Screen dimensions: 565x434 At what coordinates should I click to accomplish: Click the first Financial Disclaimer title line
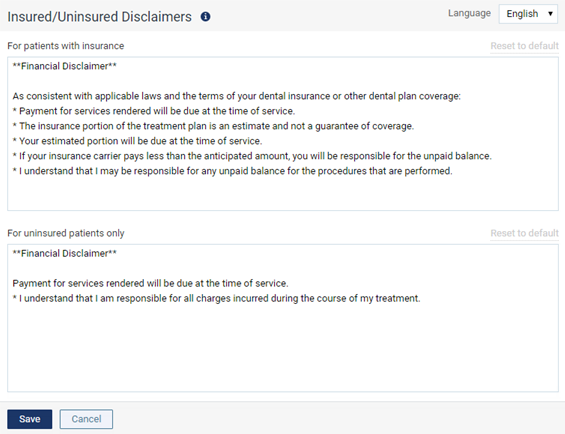[64, 66]
